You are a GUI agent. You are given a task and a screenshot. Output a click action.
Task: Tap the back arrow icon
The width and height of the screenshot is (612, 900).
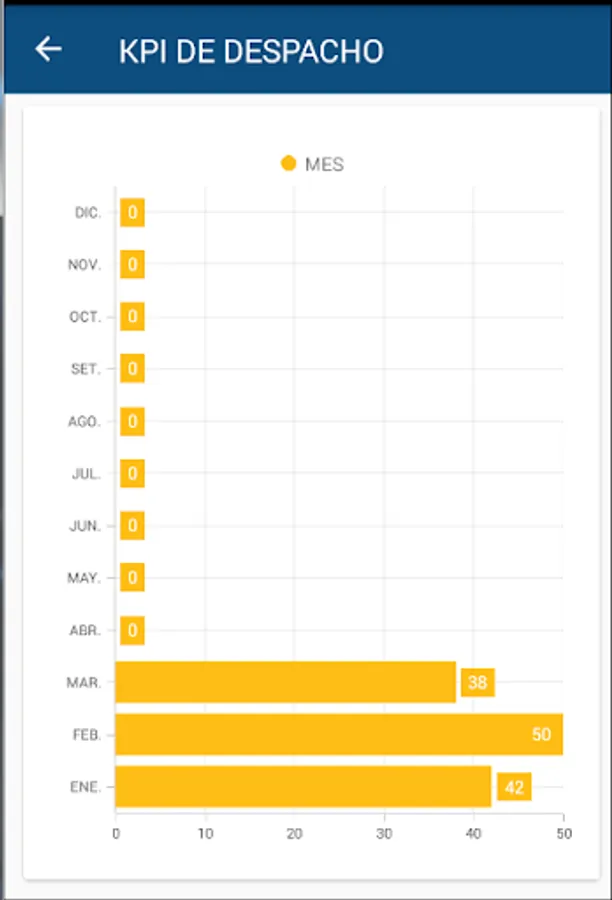(x=48, y=49)
